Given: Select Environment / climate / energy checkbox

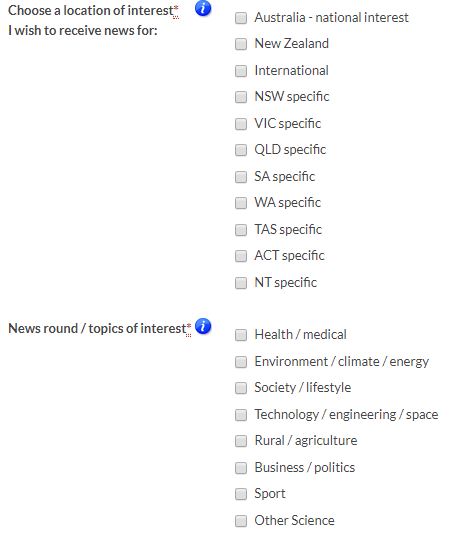Looking at the screenshot, I should (x=241, y=362).
